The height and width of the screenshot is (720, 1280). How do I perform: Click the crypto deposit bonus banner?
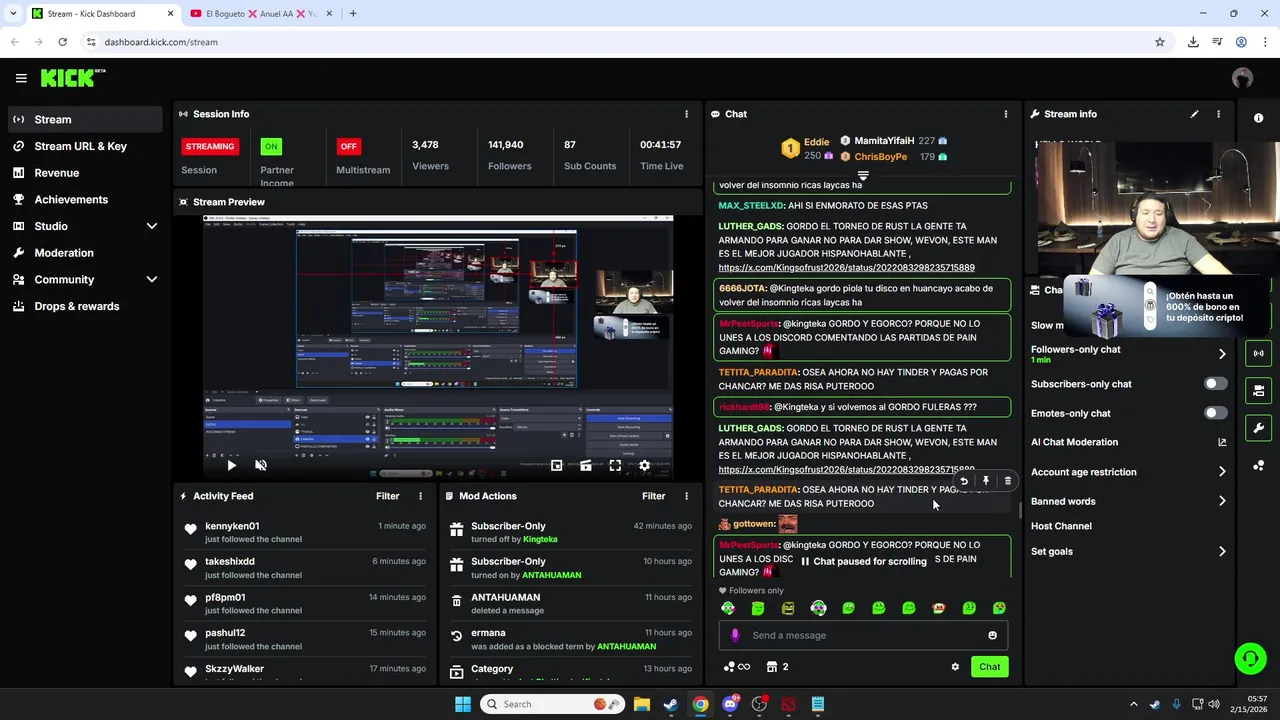1166,306
